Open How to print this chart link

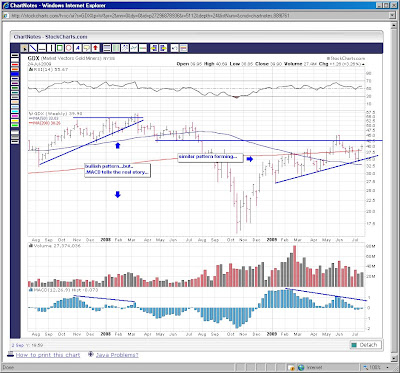(x=48, y=355)
